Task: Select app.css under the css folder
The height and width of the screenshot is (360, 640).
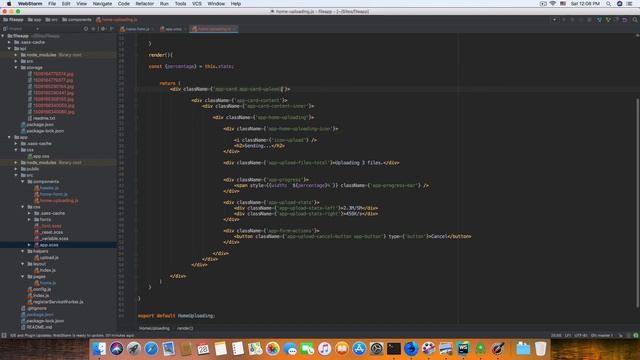Action: pos(38,156)
